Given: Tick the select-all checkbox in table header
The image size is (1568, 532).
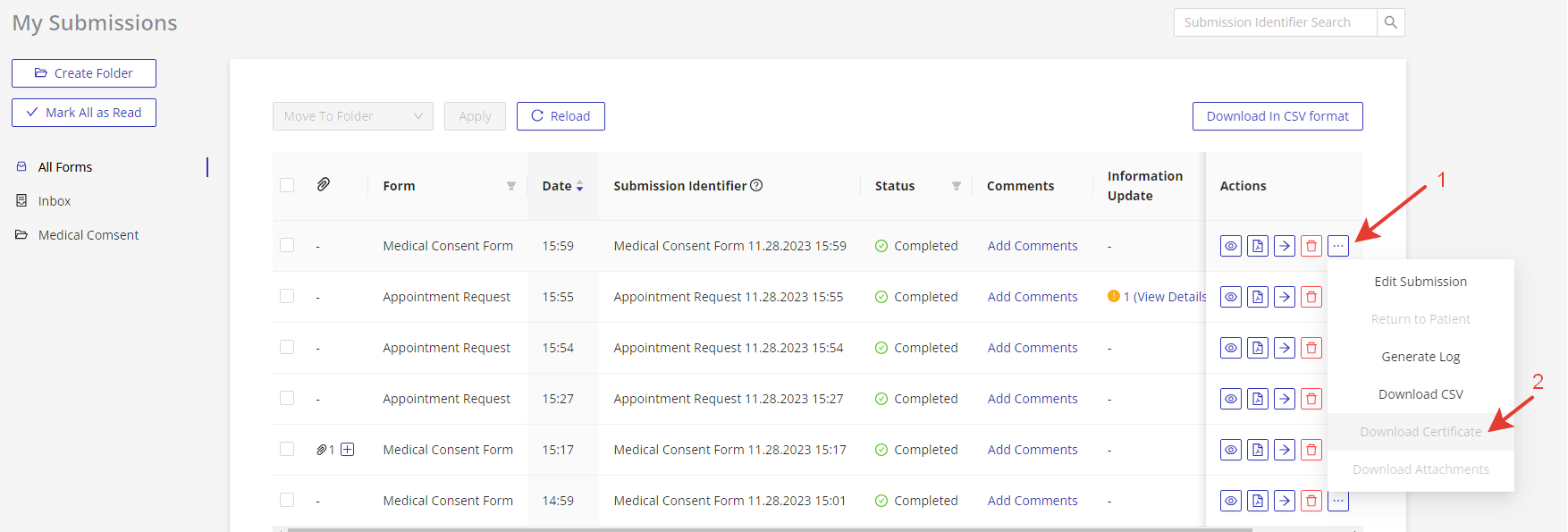Looking at the screenshot, I should tap(287, 185).
